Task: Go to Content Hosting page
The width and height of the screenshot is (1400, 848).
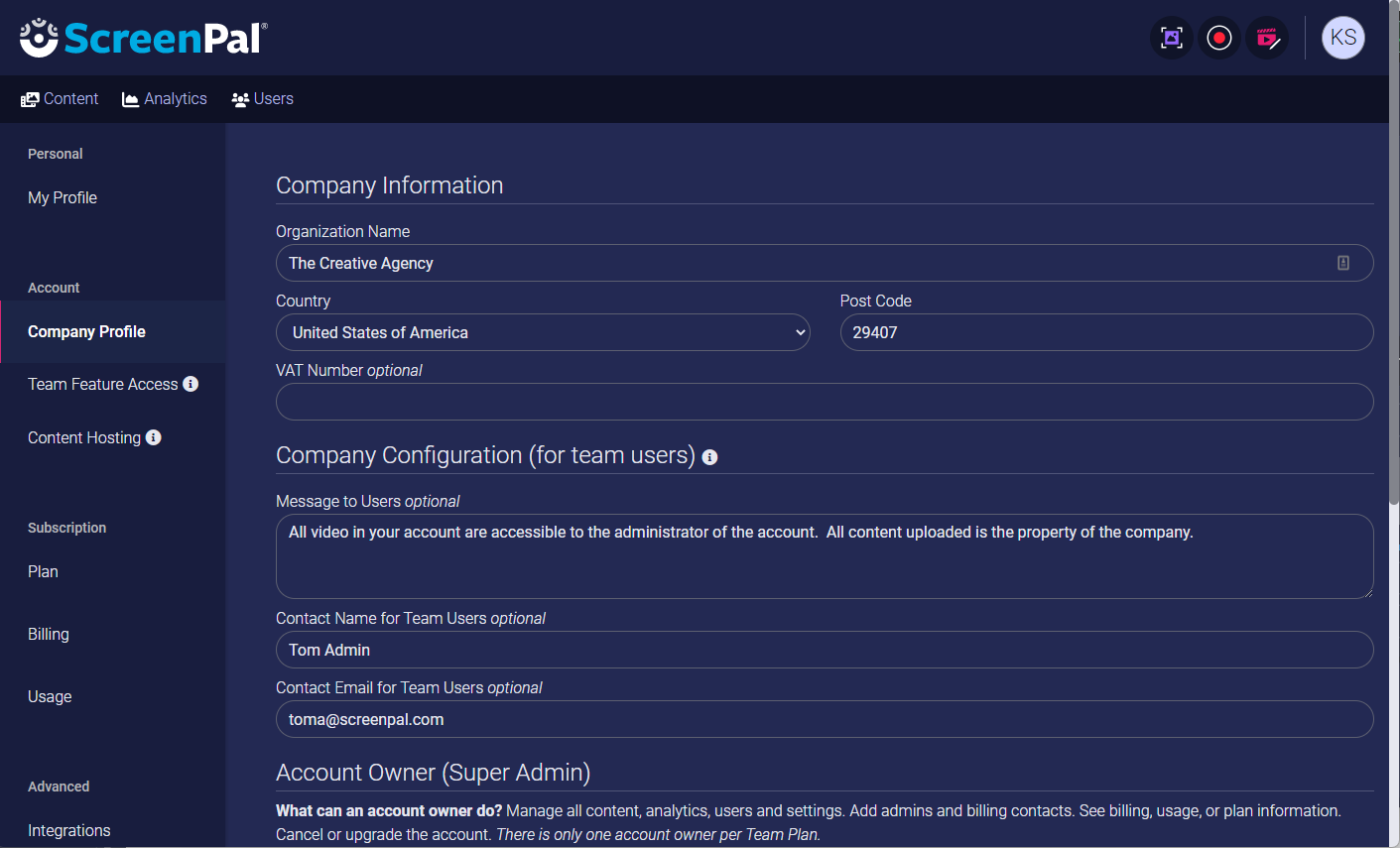Action: [84, 437]
